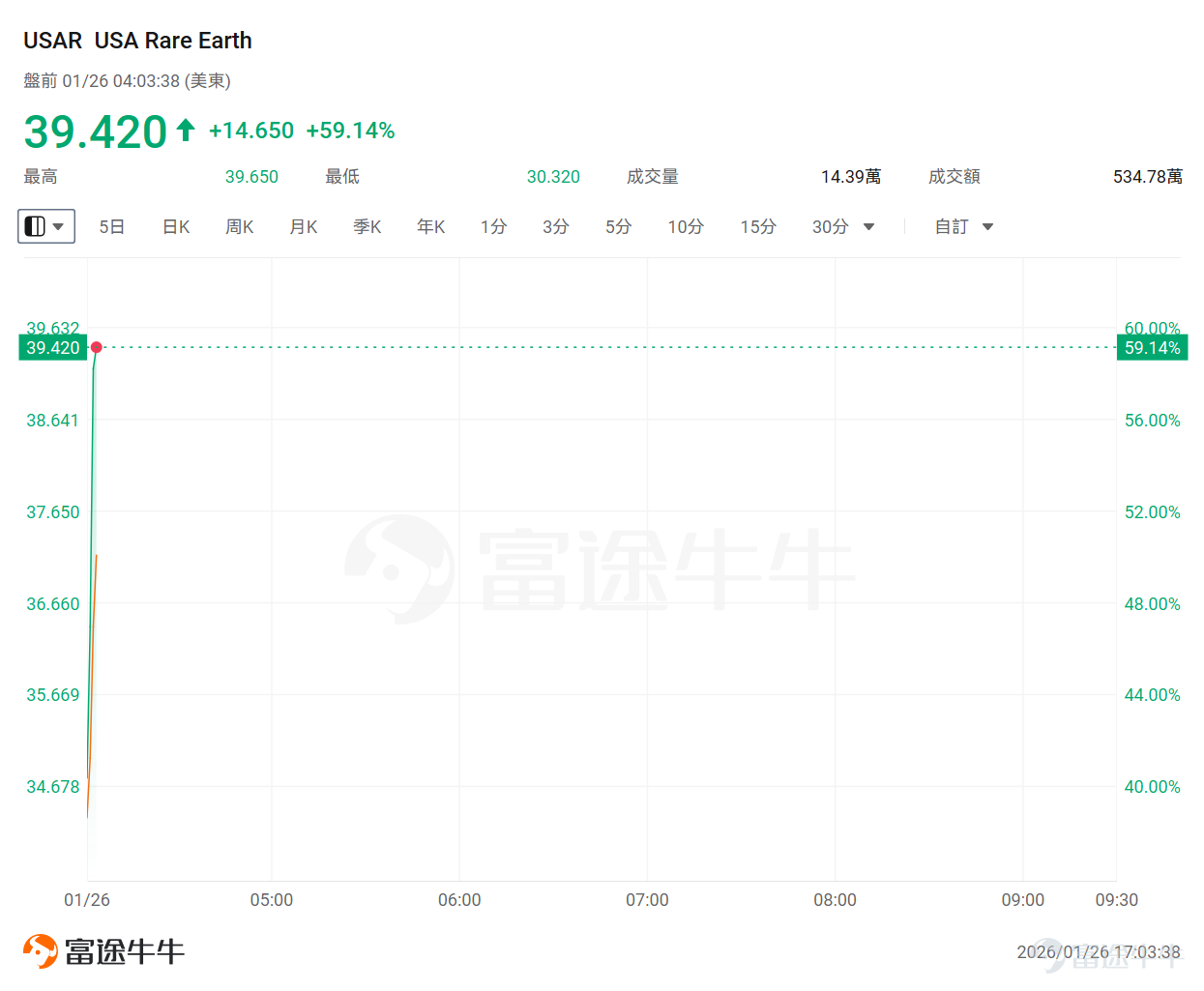Click the 最低 value 30.320
Image resolution: width=1204 pixels, height=991 pixels.
553,177
